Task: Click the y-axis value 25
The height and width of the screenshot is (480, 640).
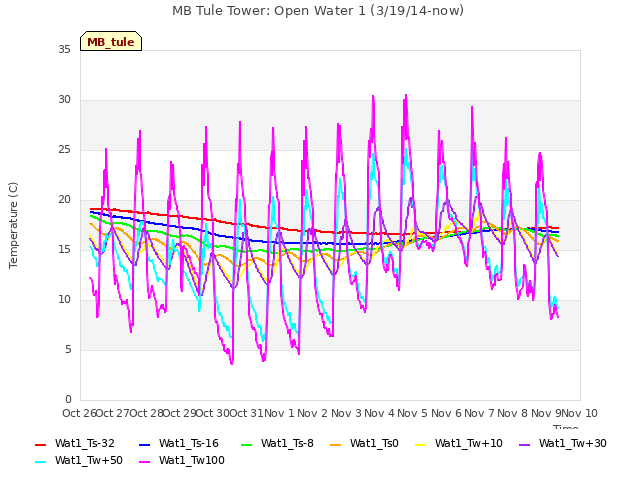Action: [x=64, y=150]
